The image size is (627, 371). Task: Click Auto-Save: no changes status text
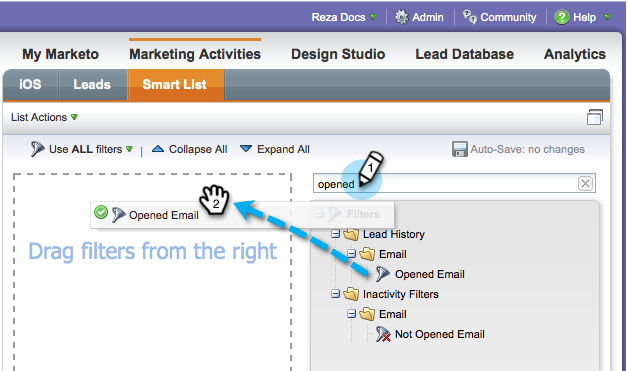tap(527, 149)
